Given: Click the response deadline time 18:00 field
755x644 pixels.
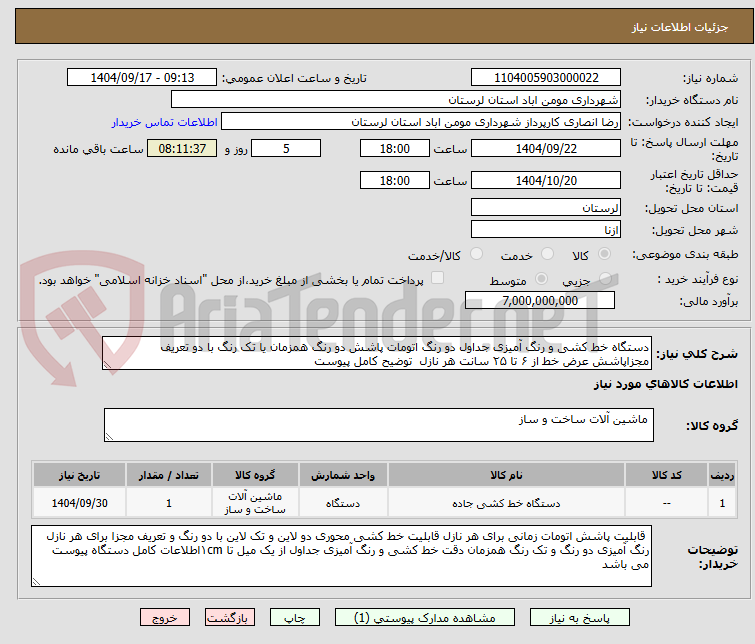Looking at the screenshot, I should pos(394,148).
